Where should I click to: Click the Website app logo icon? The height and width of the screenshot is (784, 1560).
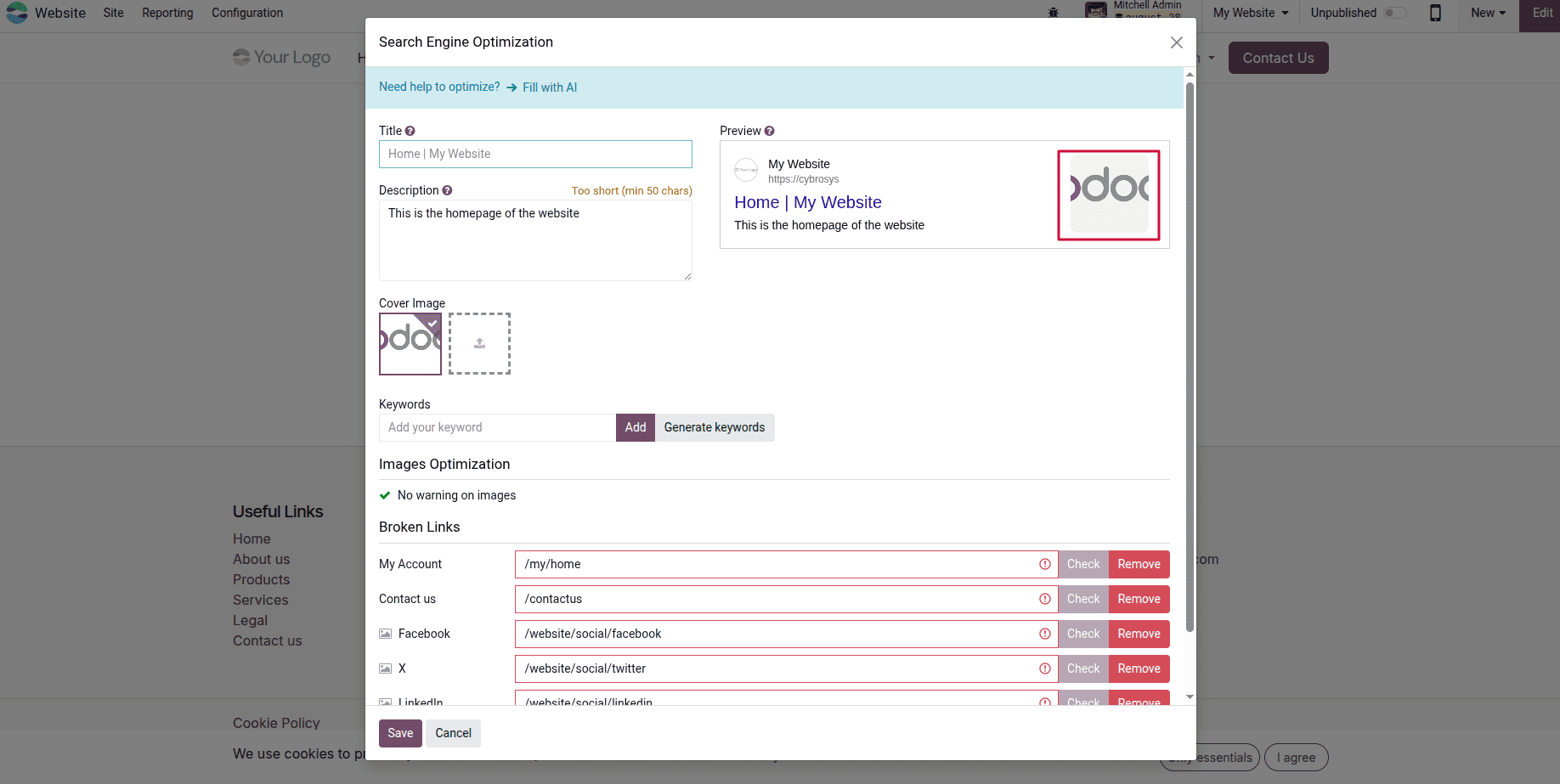pos(17,13)
